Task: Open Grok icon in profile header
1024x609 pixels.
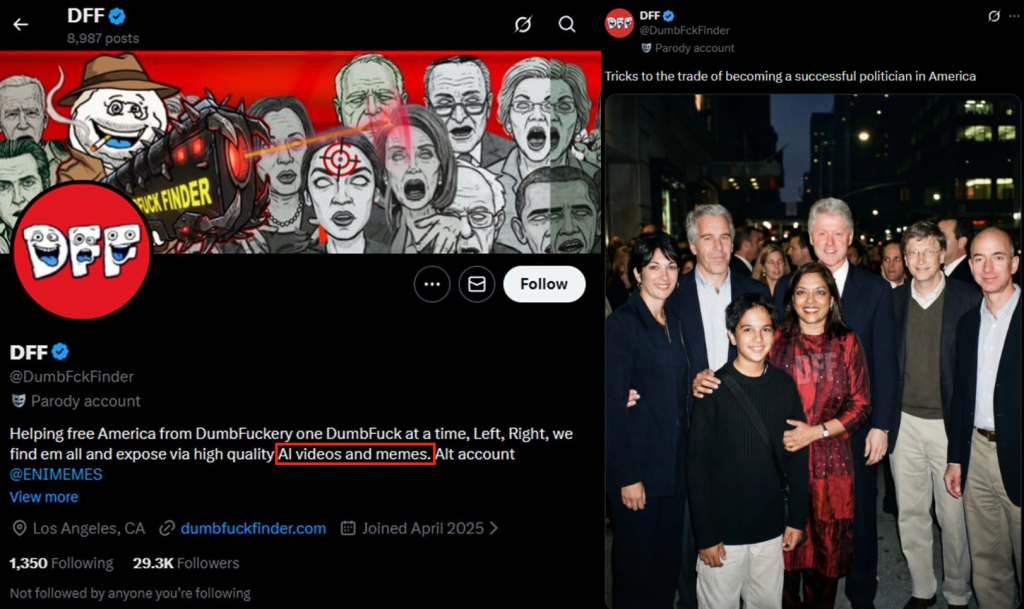Action: tap(522, 24)
